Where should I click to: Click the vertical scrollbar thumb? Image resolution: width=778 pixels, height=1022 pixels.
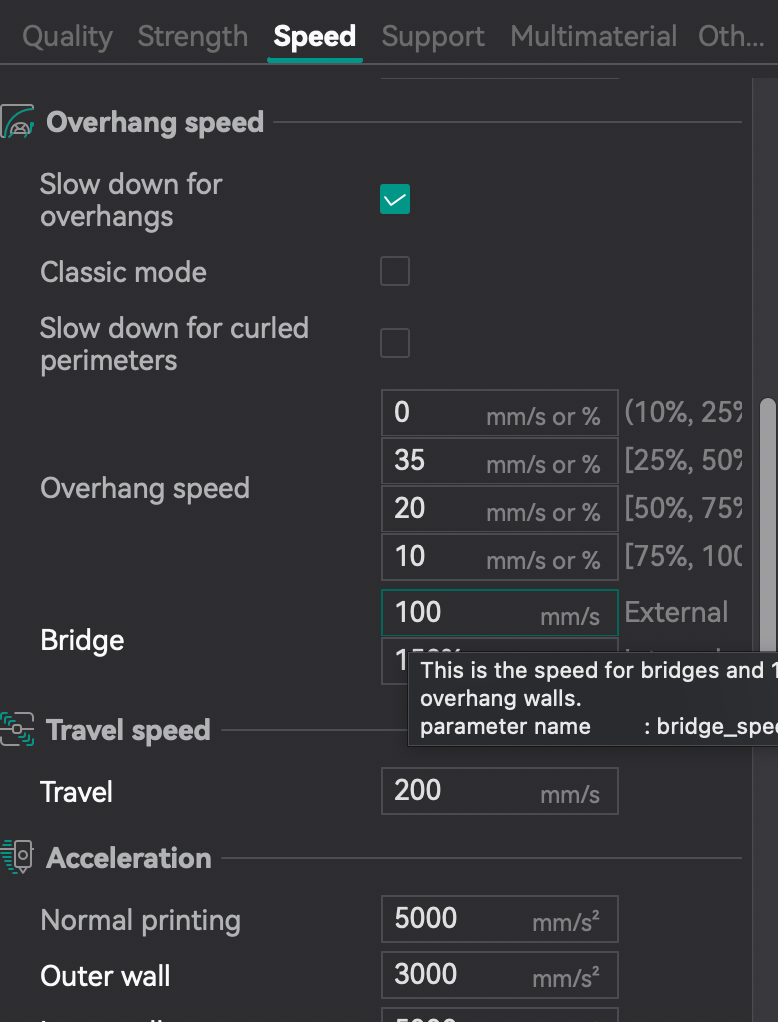(x=767, y=520)
